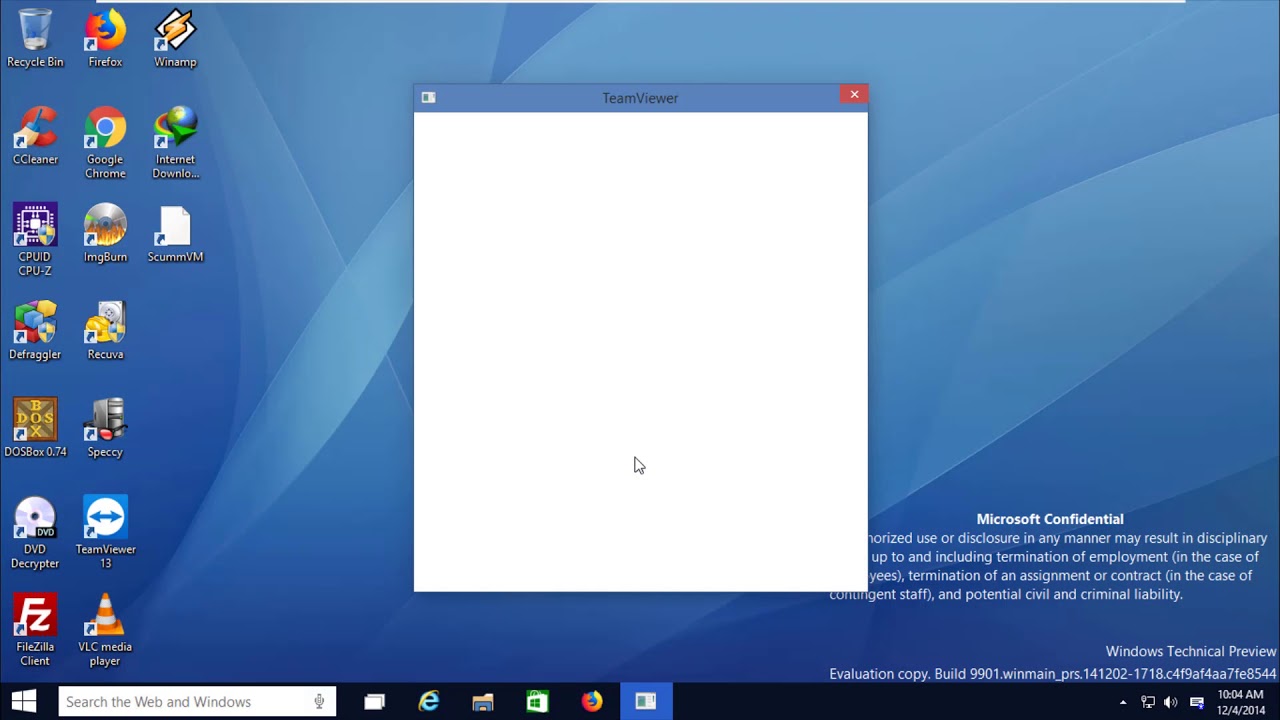Open the volume speaker icon in tray
1280x720 pixels.
click(x=1171, y=702)
